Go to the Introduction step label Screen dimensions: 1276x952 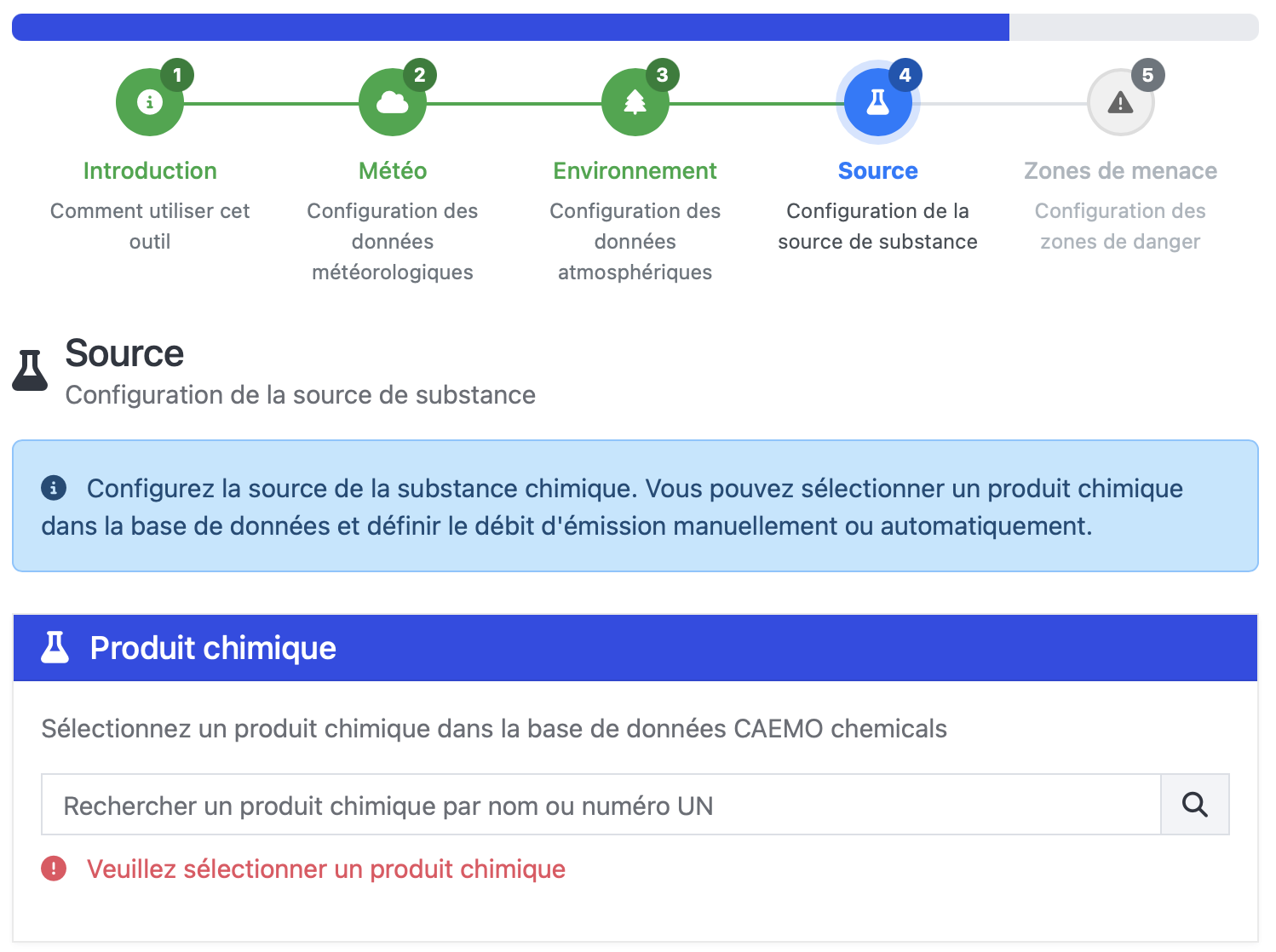tap(150, 171)
